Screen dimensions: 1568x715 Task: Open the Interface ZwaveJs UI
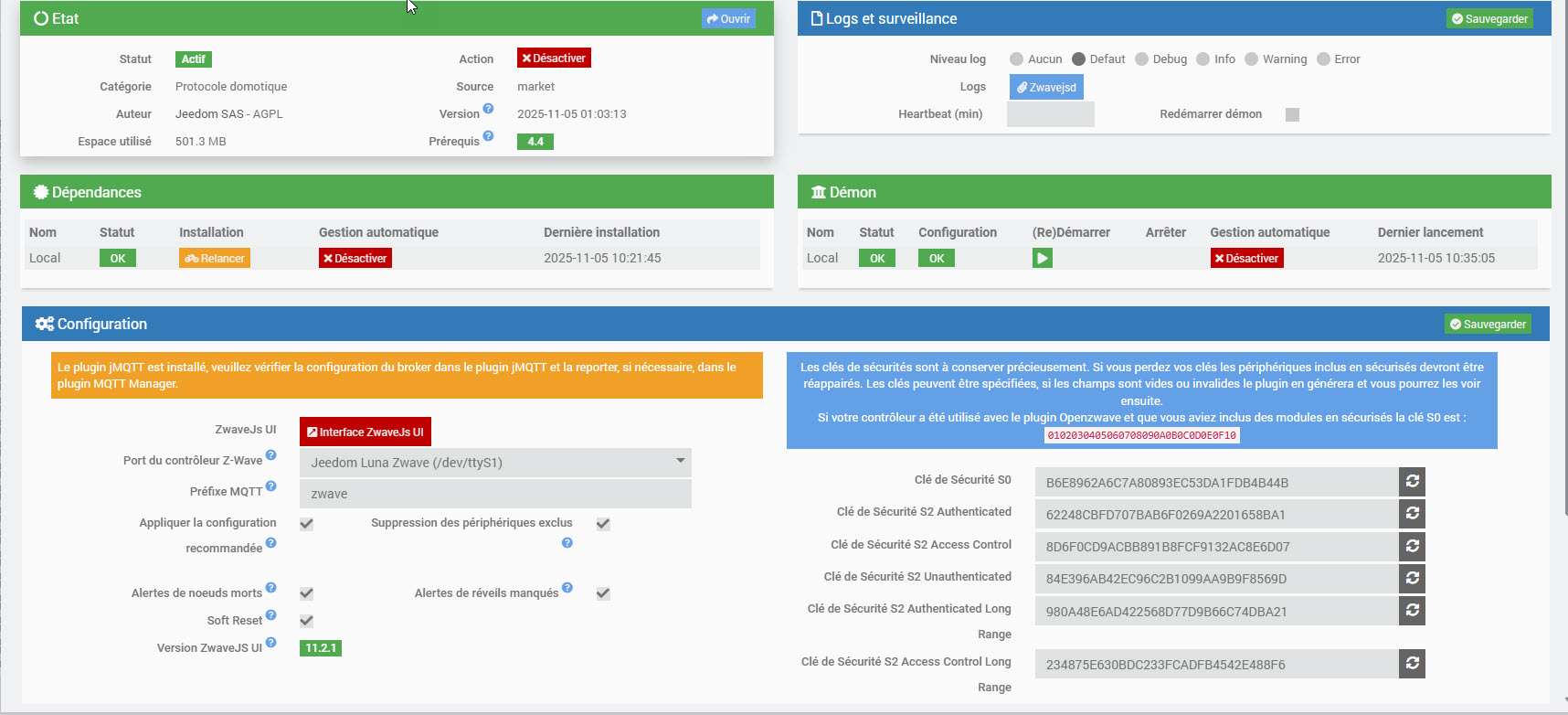[x=366, y=432]
